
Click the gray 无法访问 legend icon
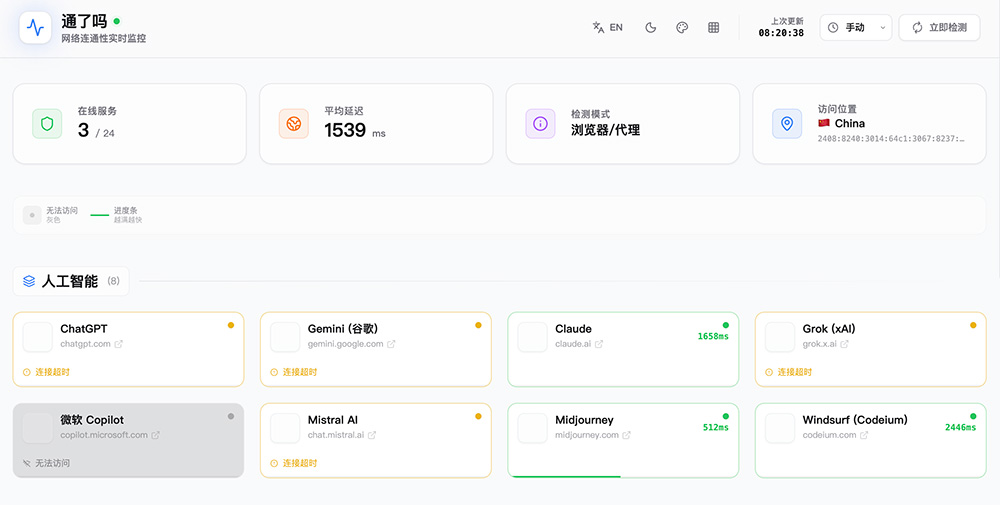click(33, 215)
